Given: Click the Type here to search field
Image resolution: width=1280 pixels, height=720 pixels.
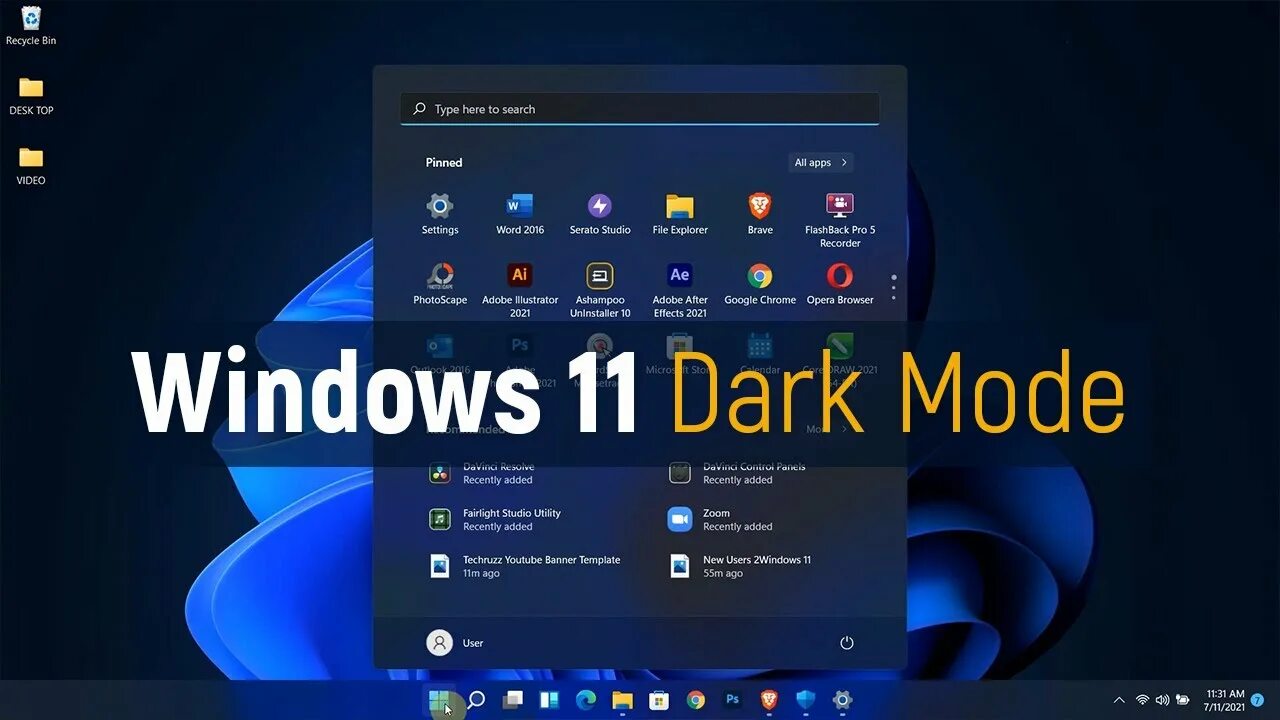Looking at the screenshot, I should (640, 108).
